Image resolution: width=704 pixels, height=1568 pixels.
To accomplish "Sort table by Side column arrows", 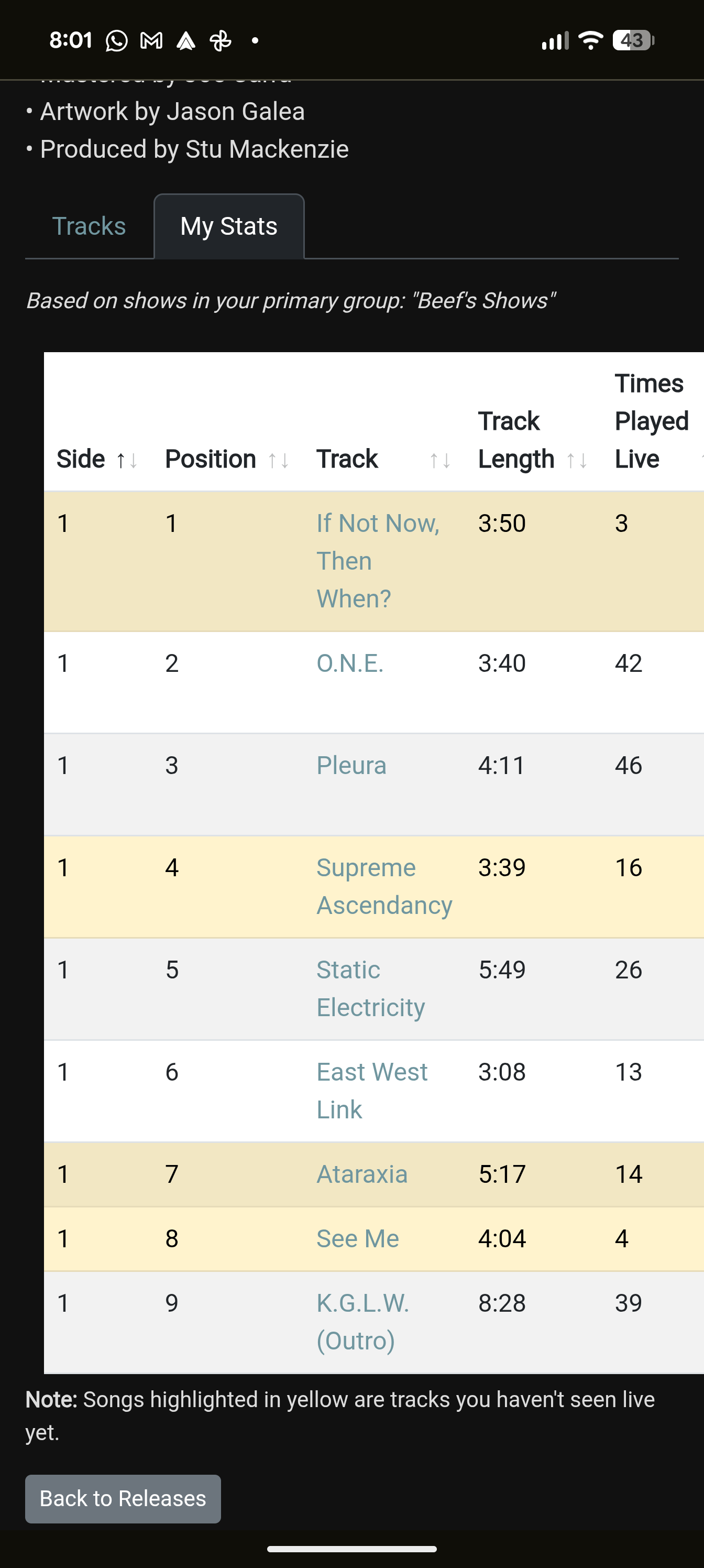I will tap(127, 460).
